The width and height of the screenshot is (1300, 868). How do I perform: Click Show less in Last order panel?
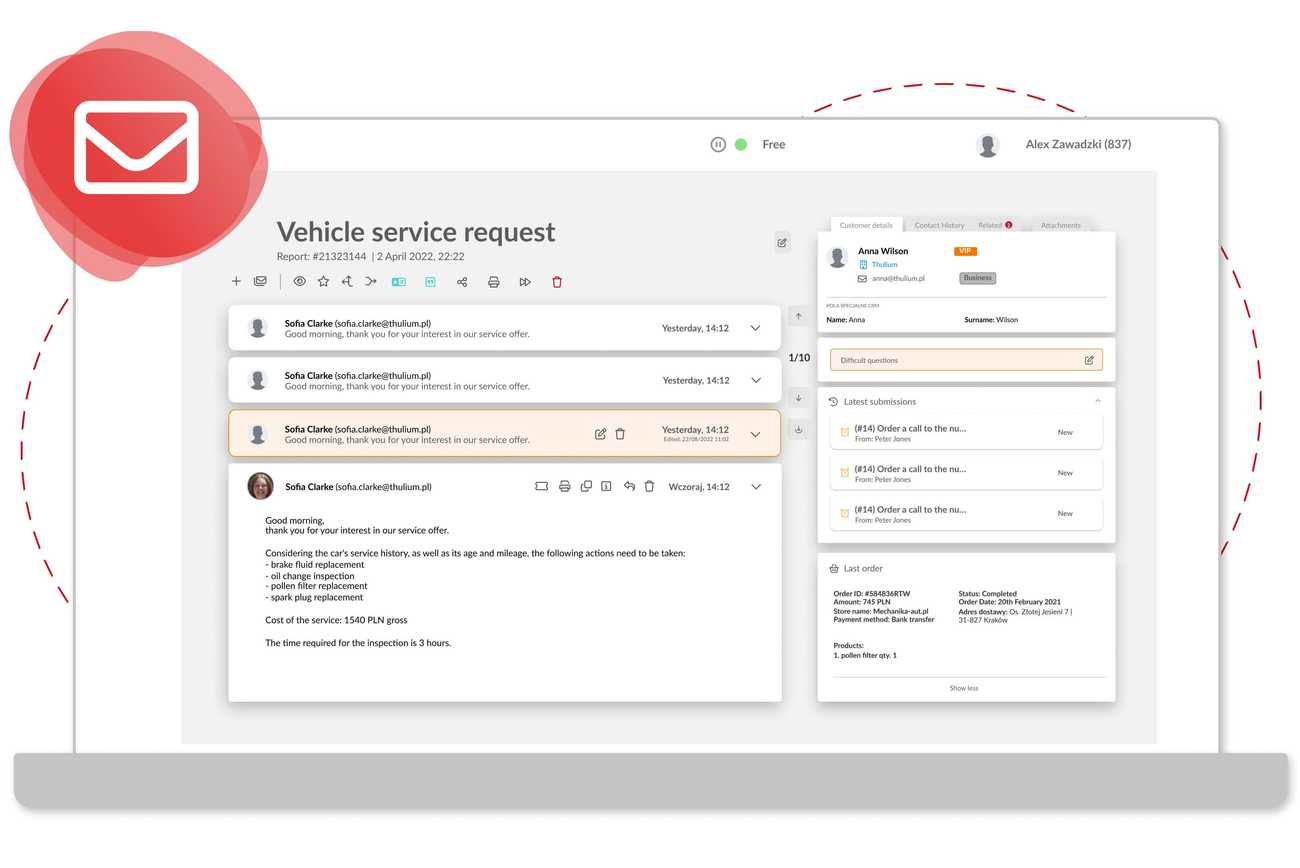(964, 688)
